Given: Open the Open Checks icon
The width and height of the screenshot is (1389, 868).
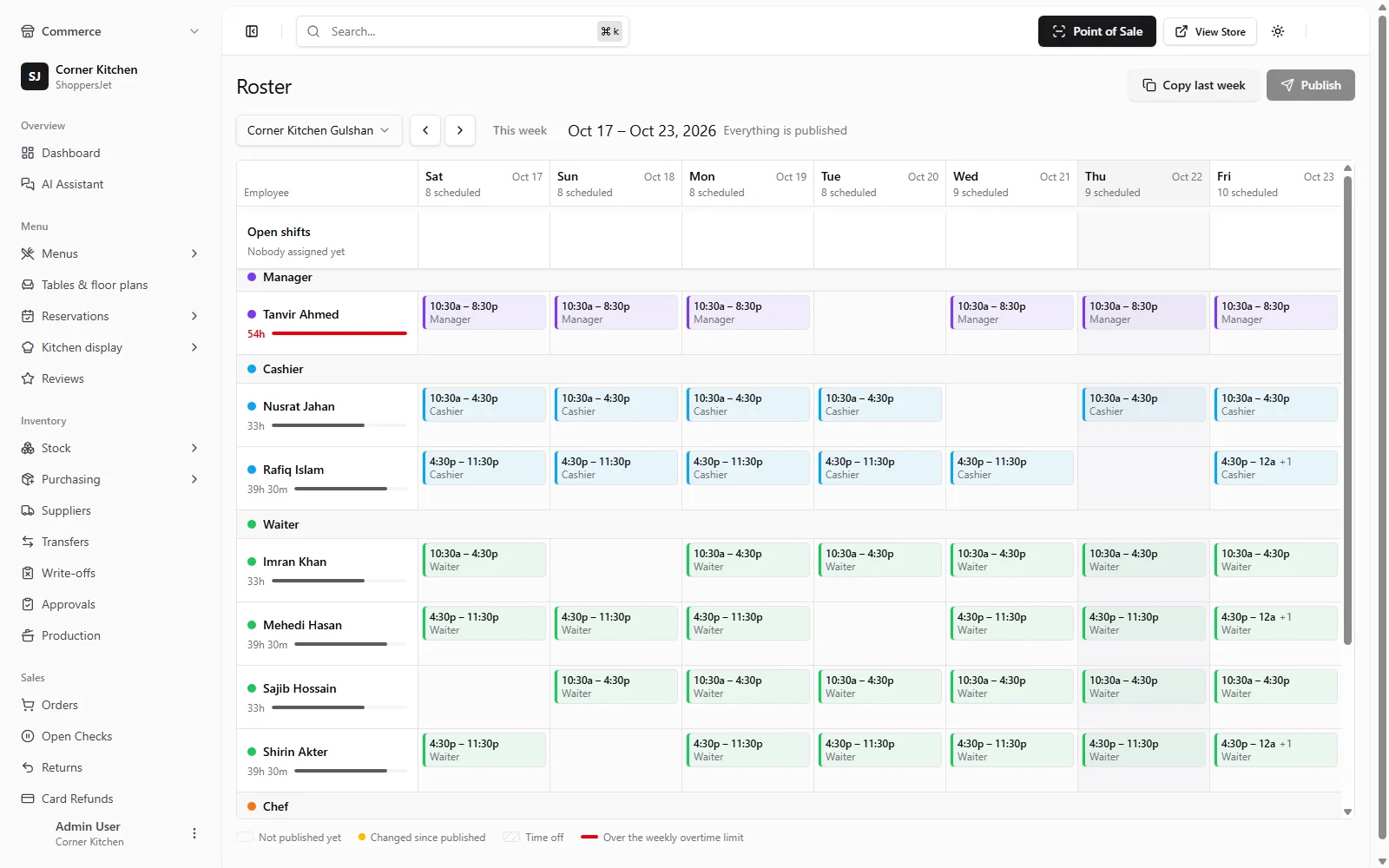Looking at the screenshot, I should [x=28, y=736].
